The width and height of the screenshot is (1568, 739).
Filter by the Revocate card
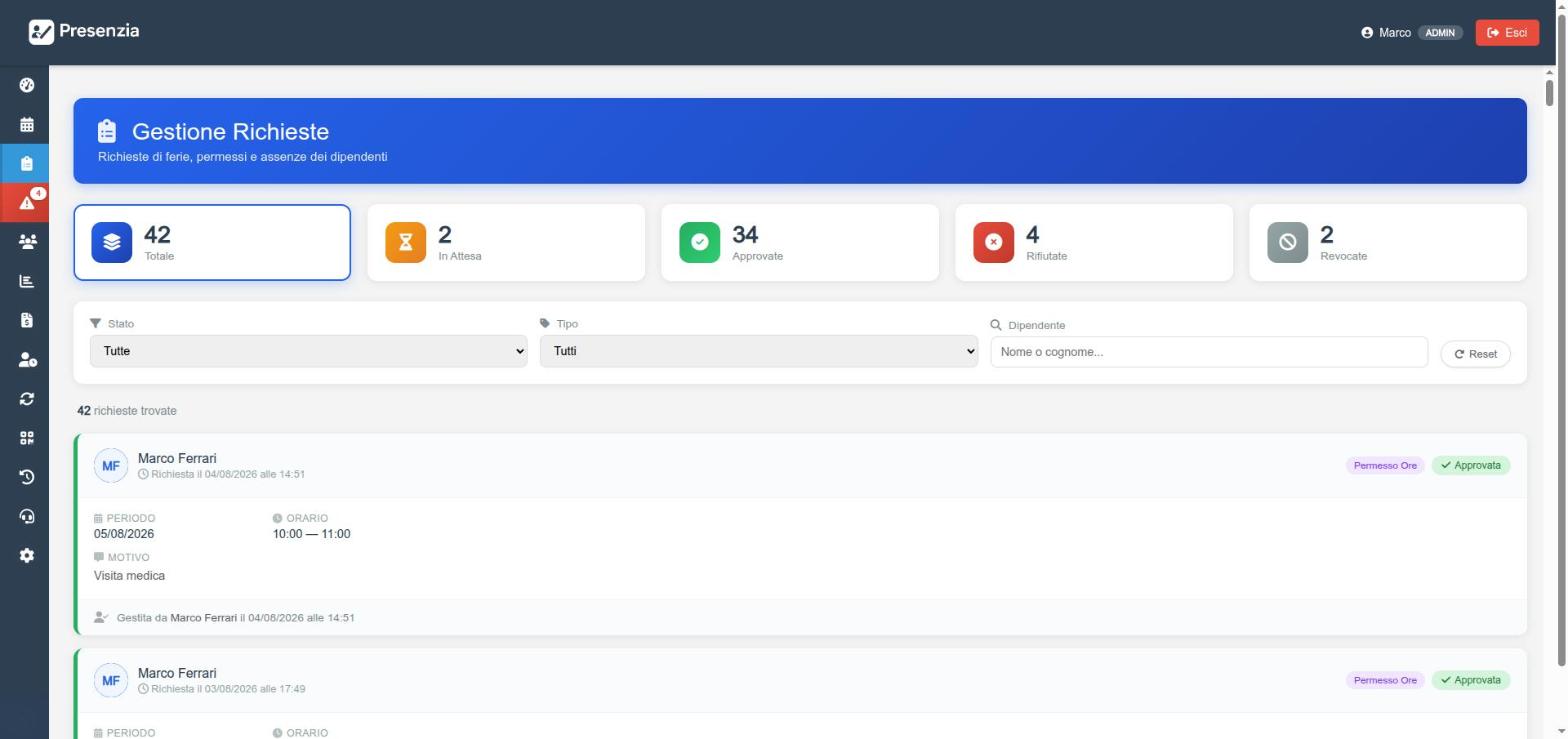pos(1388,242)
